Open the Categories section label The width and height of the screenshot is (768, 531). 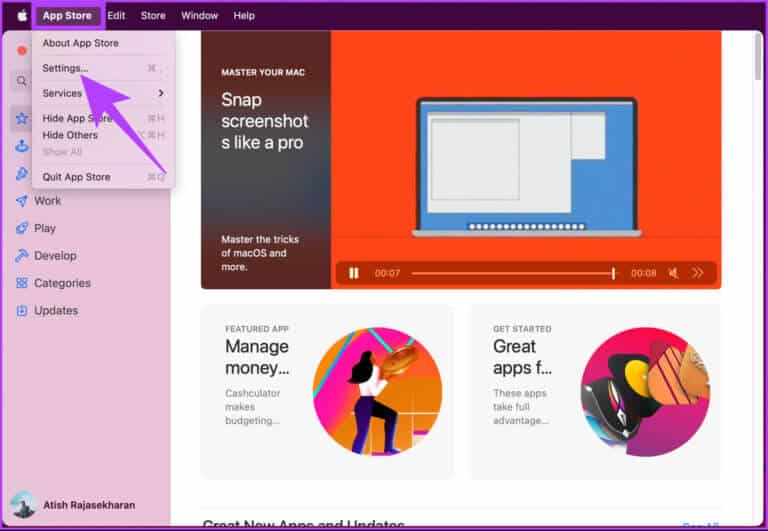(62, 283)
